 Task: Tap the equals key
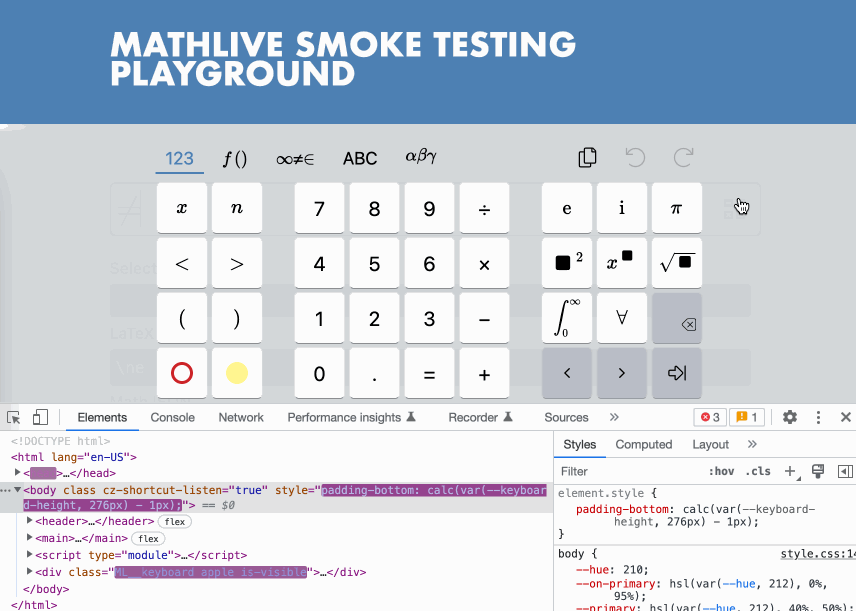429,373
